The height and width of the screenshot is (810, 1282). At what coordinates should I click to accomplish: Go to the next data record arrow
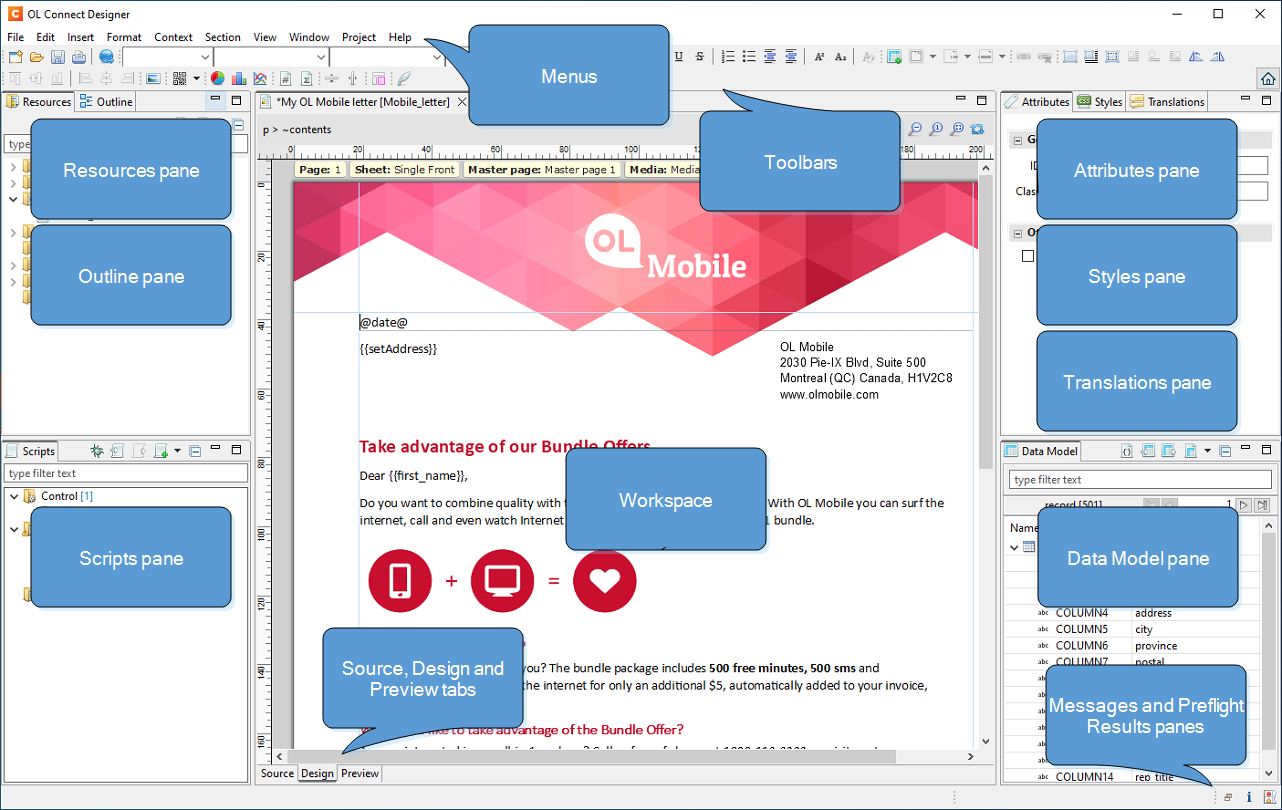(1243, 506)
